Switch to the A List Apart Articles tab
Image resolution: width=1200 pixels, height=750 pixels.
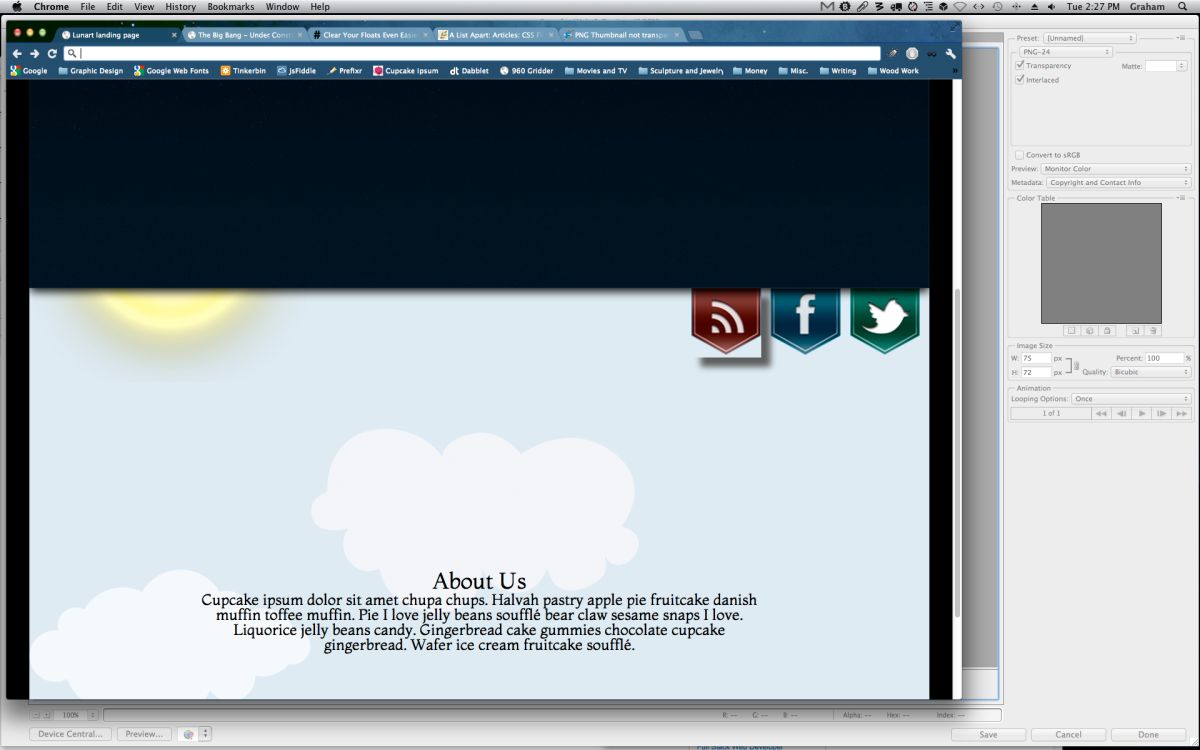pos(494,35)
